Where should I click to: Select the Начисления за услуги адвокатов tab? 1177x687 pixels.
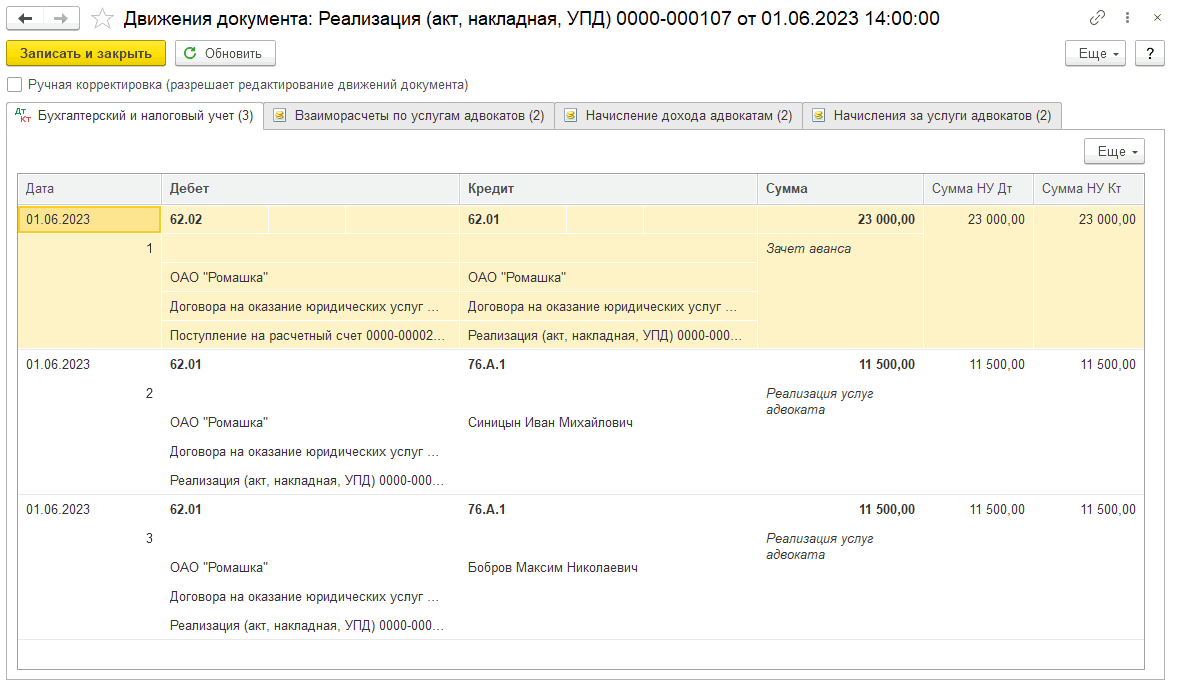(931, 116)
